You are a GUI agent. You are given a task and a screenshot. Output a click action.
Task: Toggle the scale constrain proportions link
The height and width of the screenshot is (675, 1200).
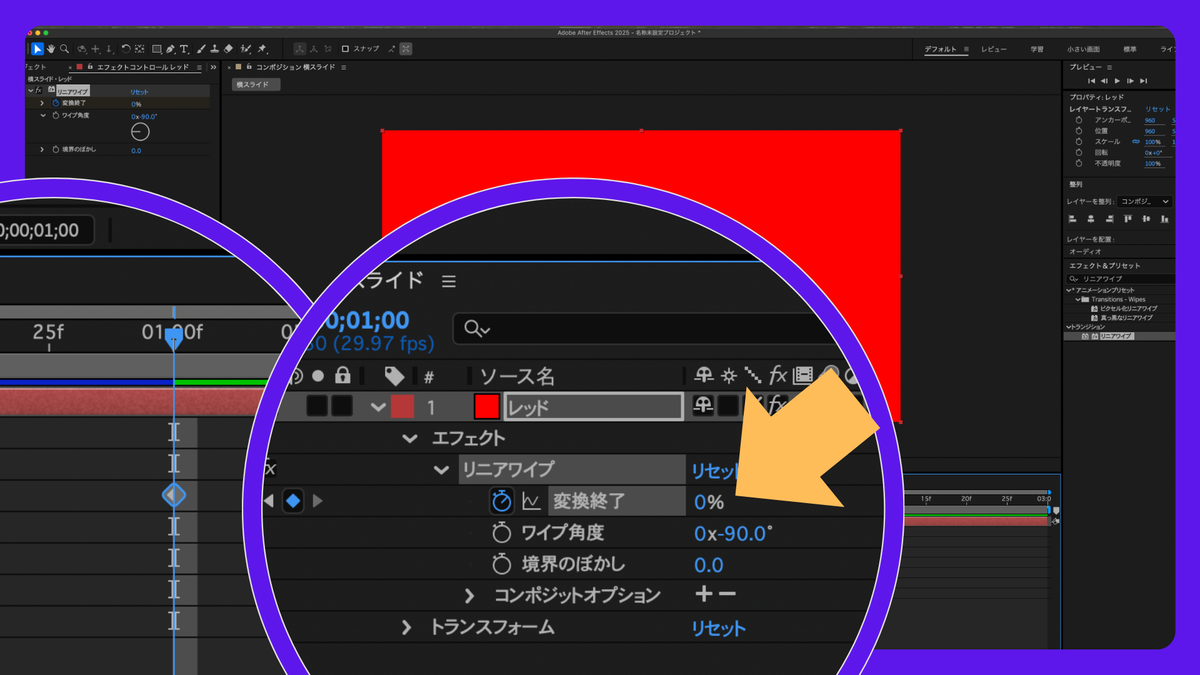point(1136,142)
